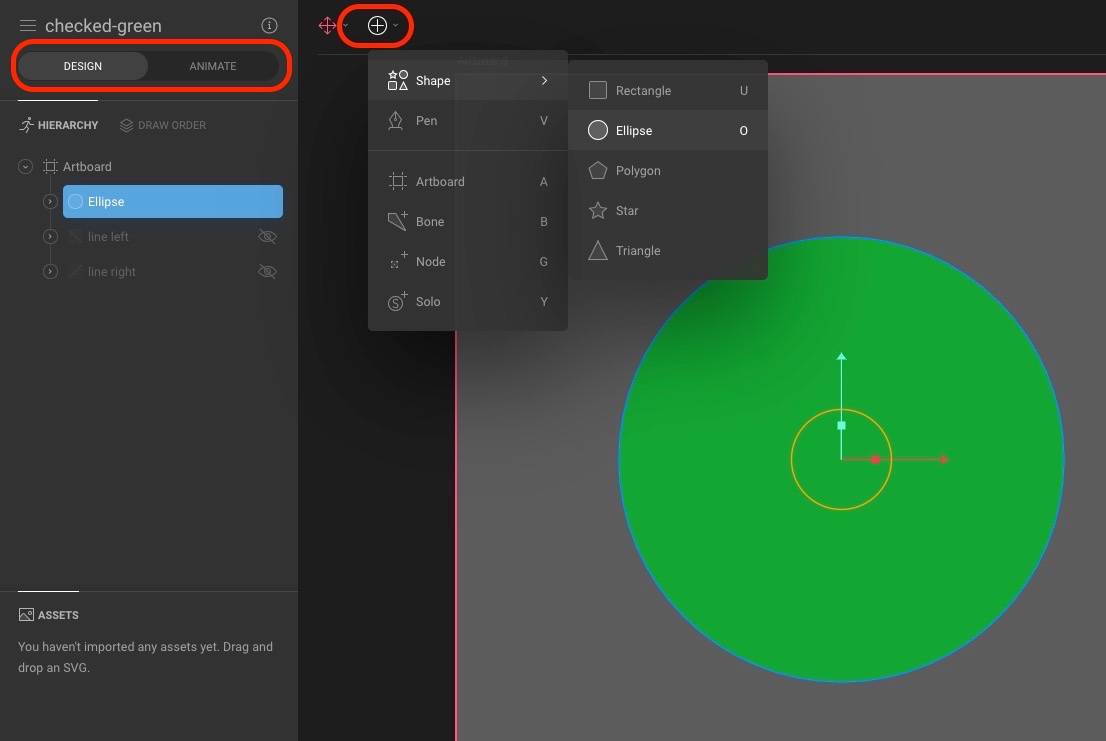
Task: Open the file info icon
Action: click(x=269, y=25)
